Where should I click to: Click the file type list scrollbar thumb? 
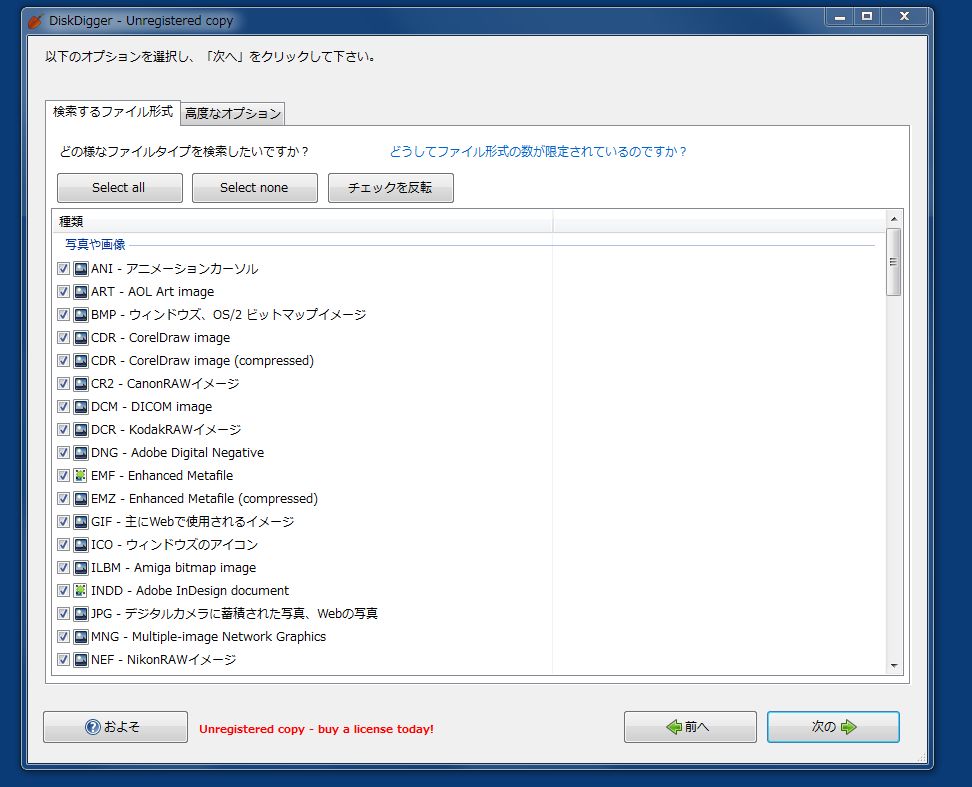pyautogui.click(x=894, y=262)
